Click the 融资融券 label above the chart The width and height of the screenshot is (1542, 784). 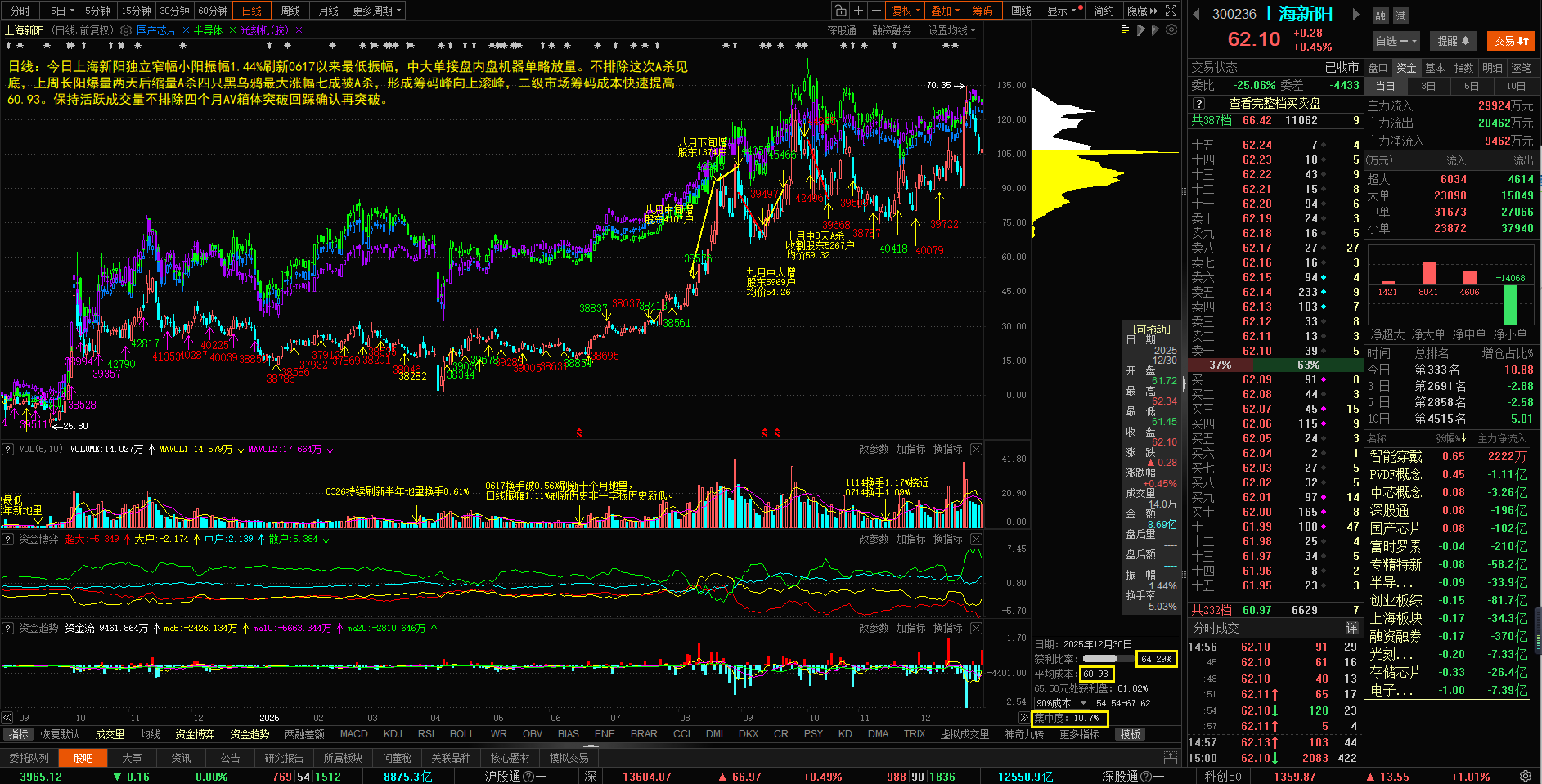tap(892, 30)
